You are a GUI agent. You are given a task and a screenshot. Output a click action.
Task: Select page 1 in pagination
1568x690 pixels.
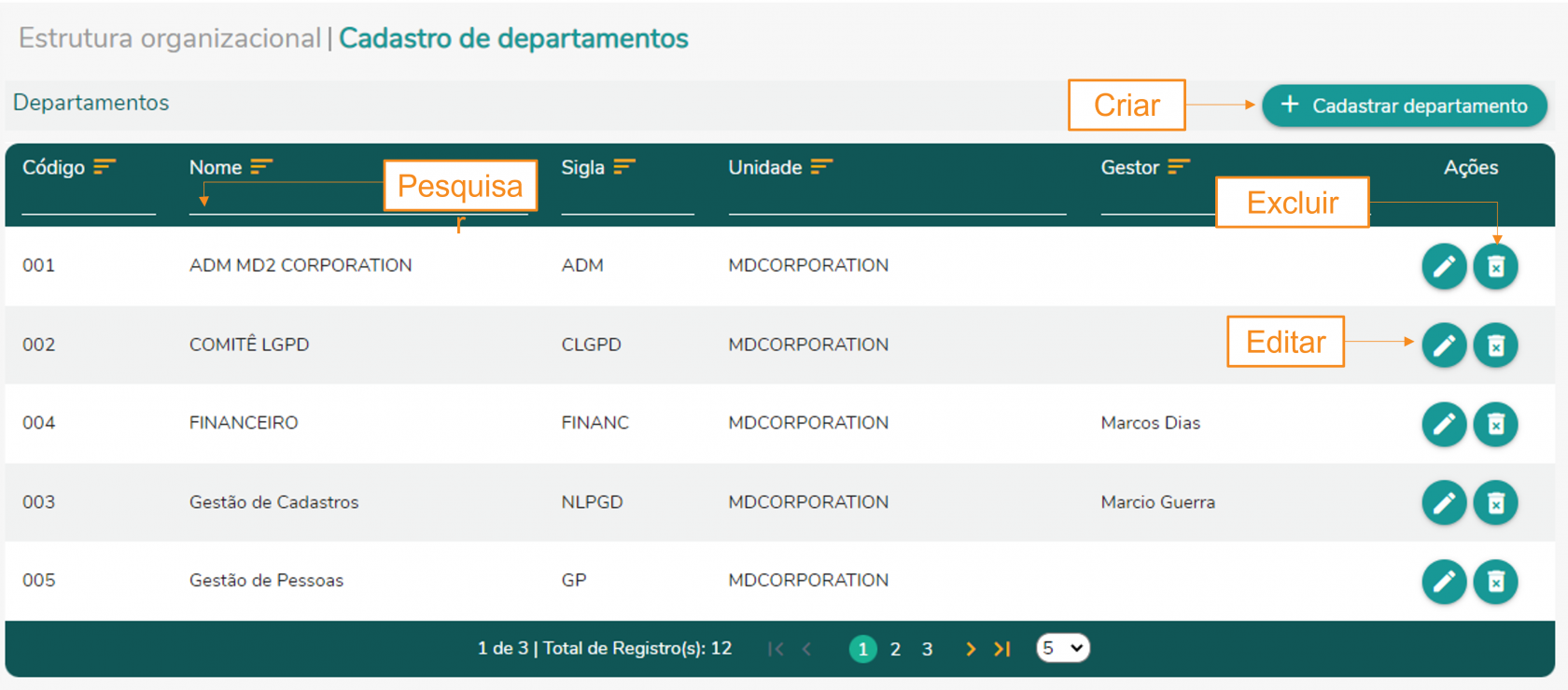point(862,649)
